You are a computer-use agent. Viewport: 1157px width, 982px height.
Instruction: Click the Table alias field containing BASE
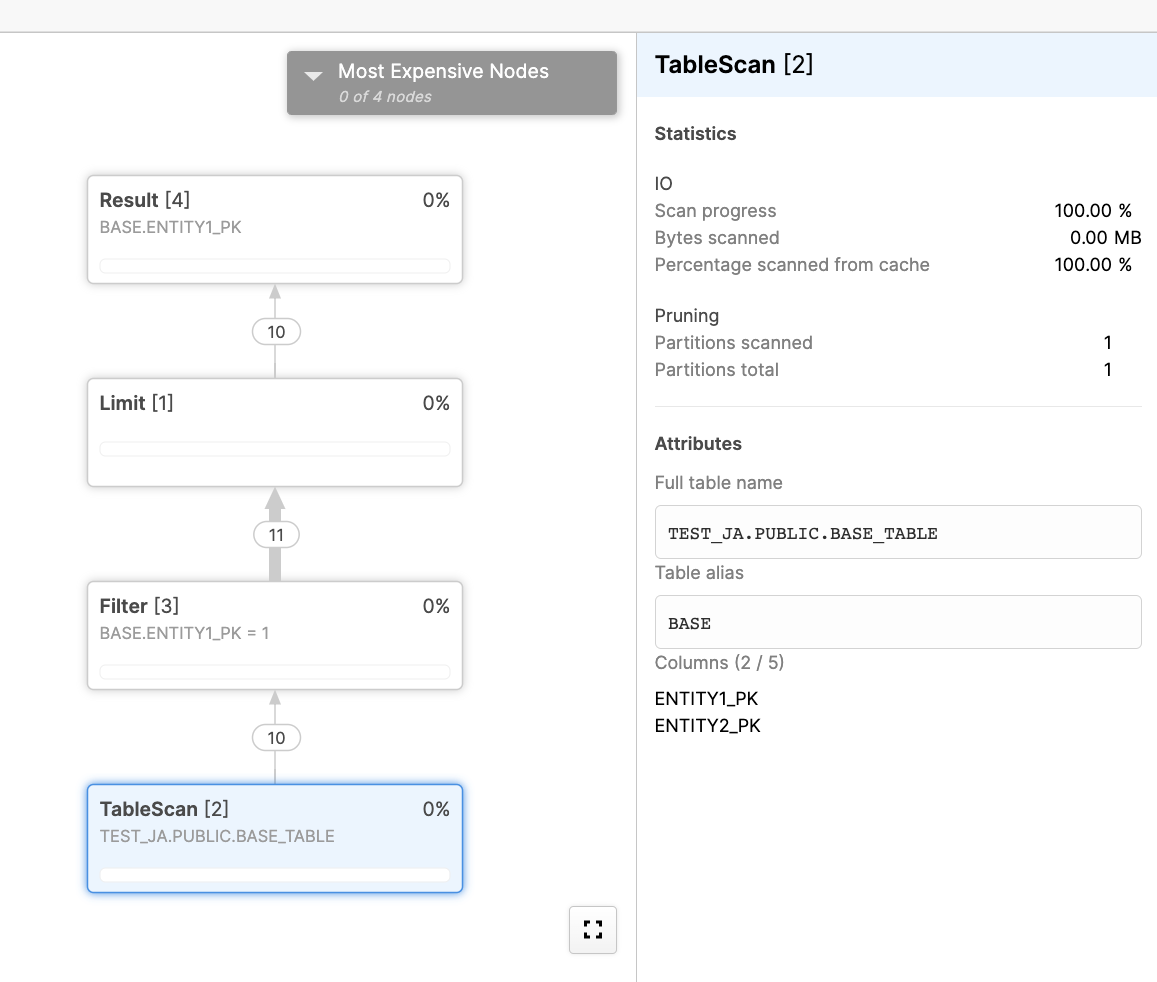[x=897, y=623]
